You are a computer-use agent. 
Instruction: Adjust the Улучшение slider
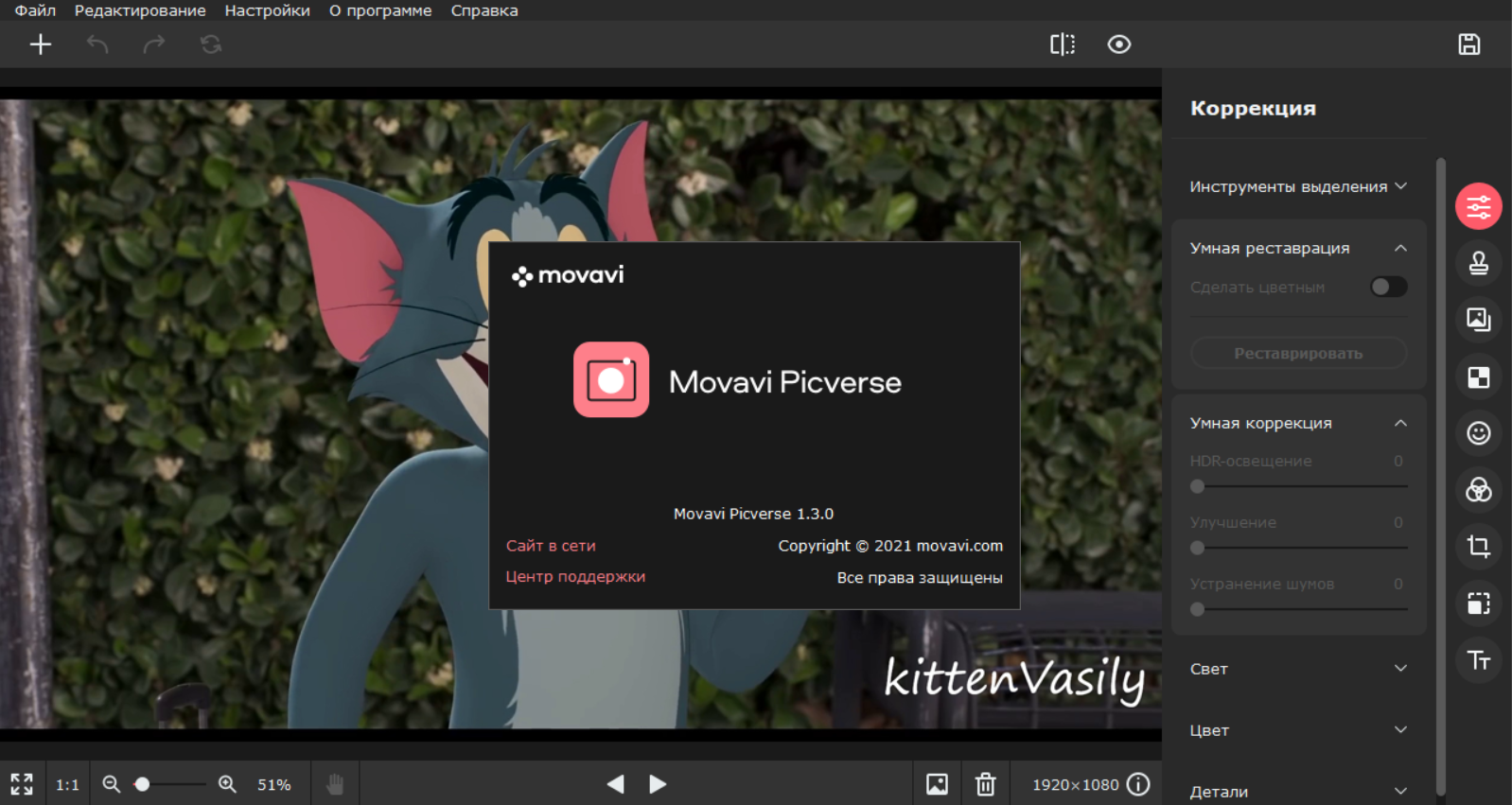[x=1298, y=548]
